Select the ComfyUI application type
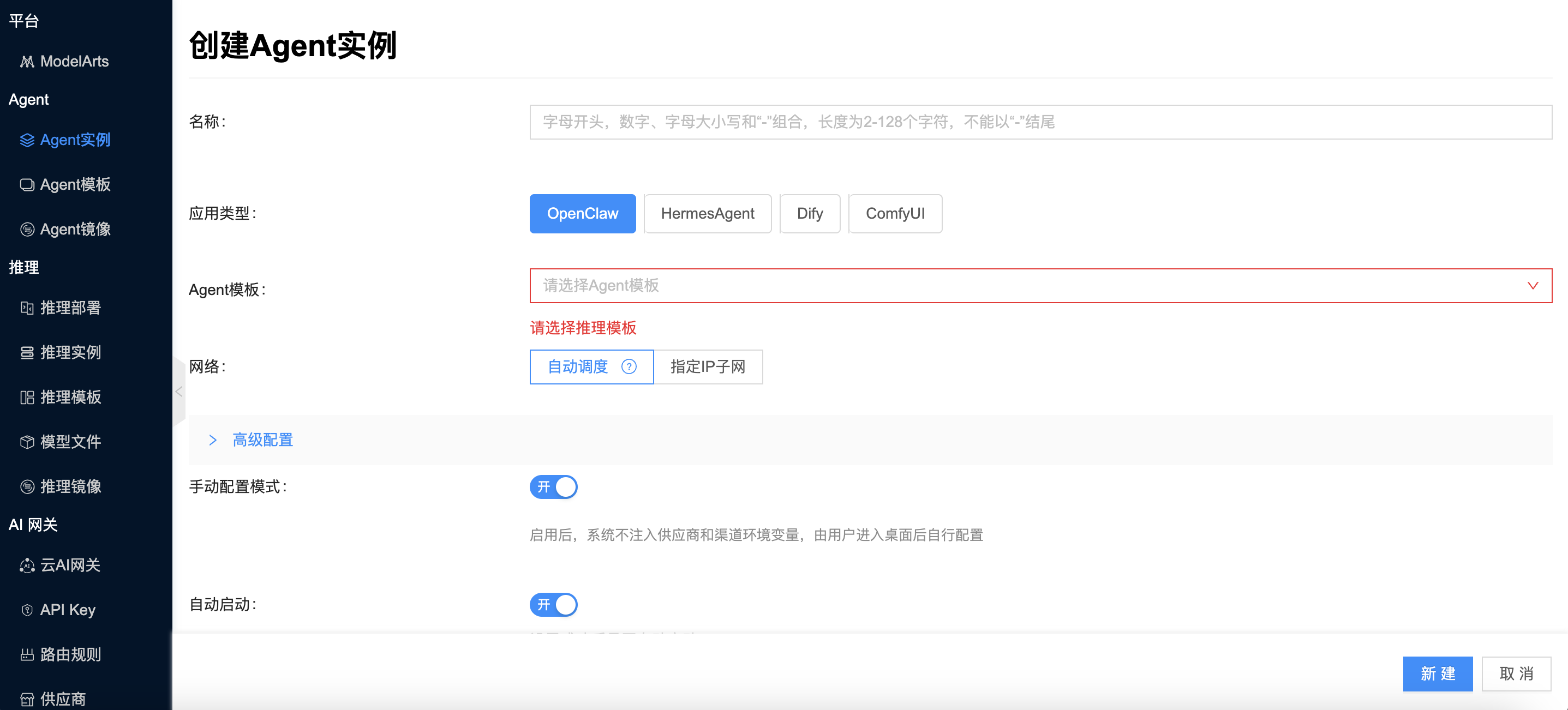Image resolution: width=1568 pixels, height=710 pixels. pos(895,214)
